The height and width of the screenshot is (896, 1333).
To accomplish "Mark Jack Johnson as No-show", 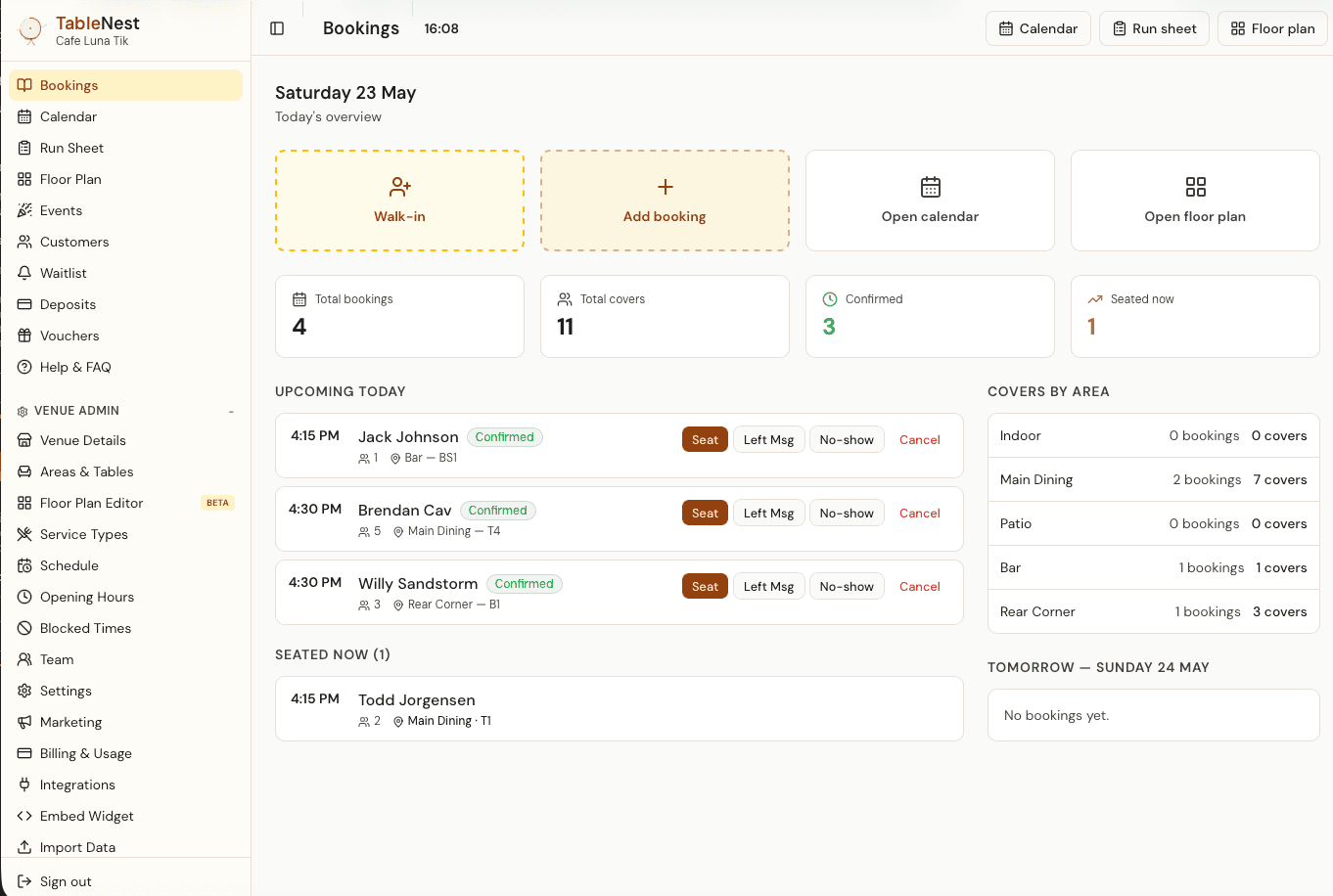I will coord(847,439).
